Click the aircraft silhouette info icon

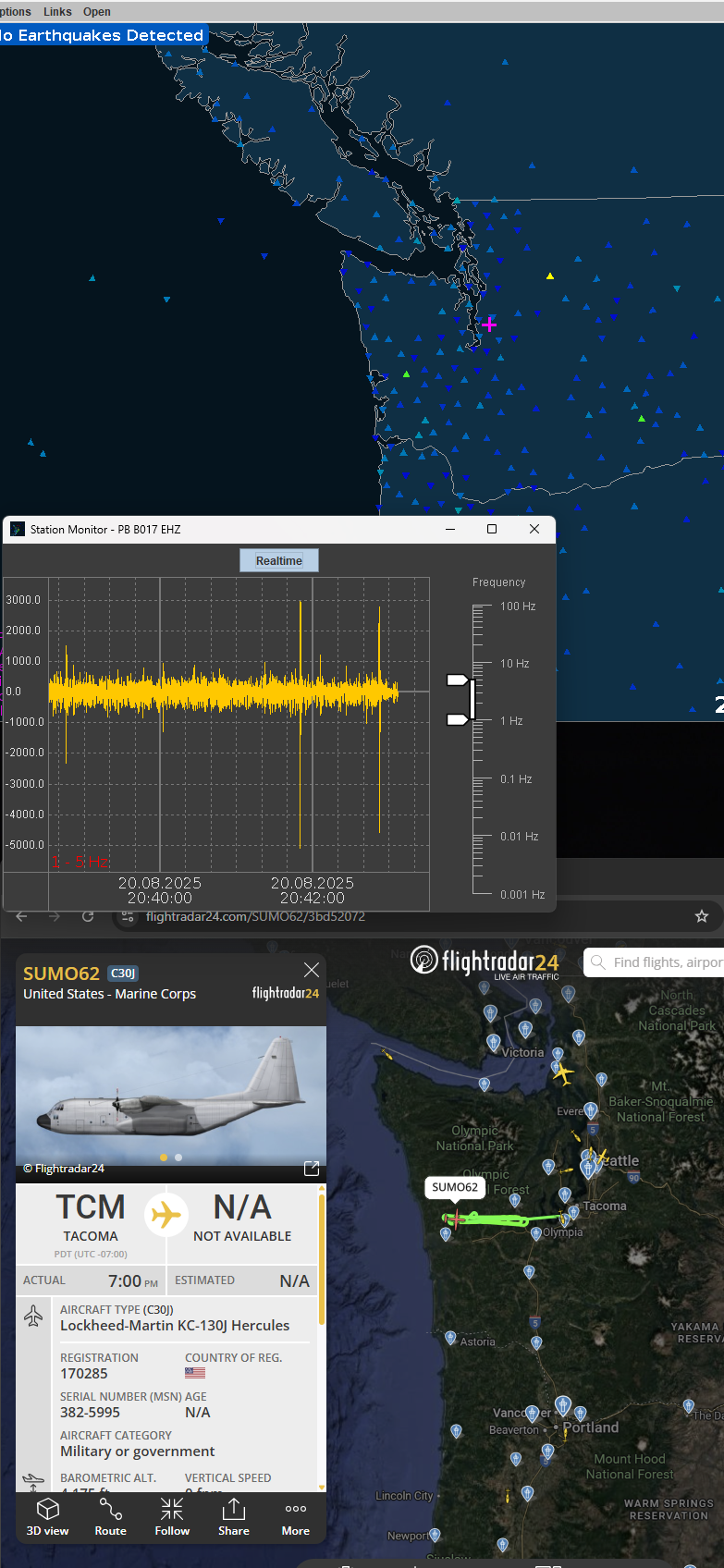(33, 1316)
